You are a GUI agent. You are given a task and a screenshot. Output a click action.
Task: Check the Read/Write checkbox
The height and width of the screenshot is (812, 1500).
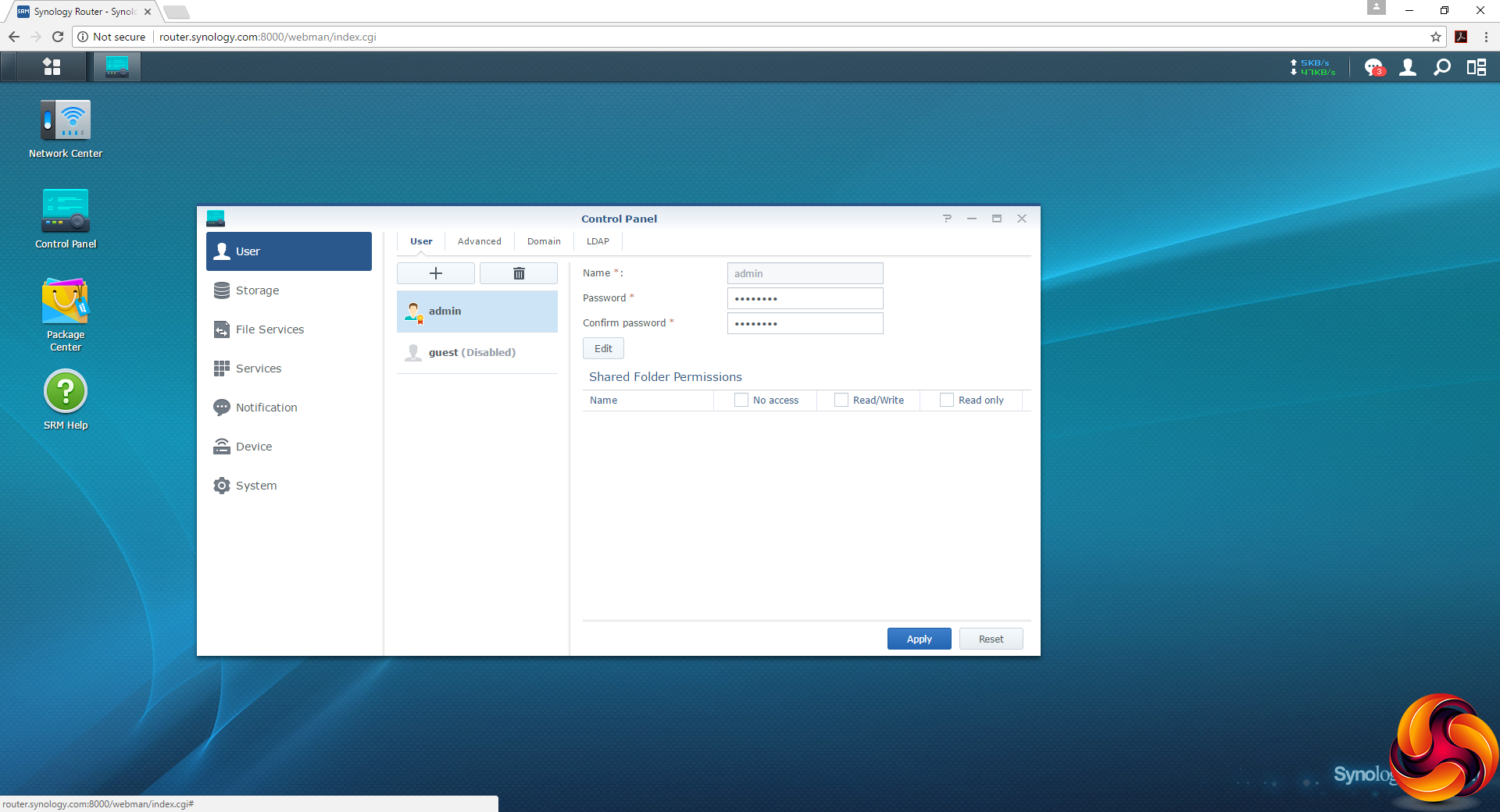[x=841, y=400]
